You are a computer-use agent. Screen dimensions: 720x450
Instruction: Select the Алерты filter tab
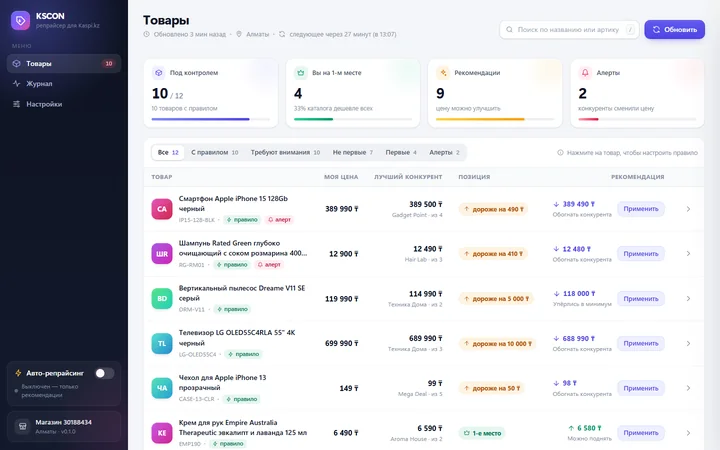[444, 152]
